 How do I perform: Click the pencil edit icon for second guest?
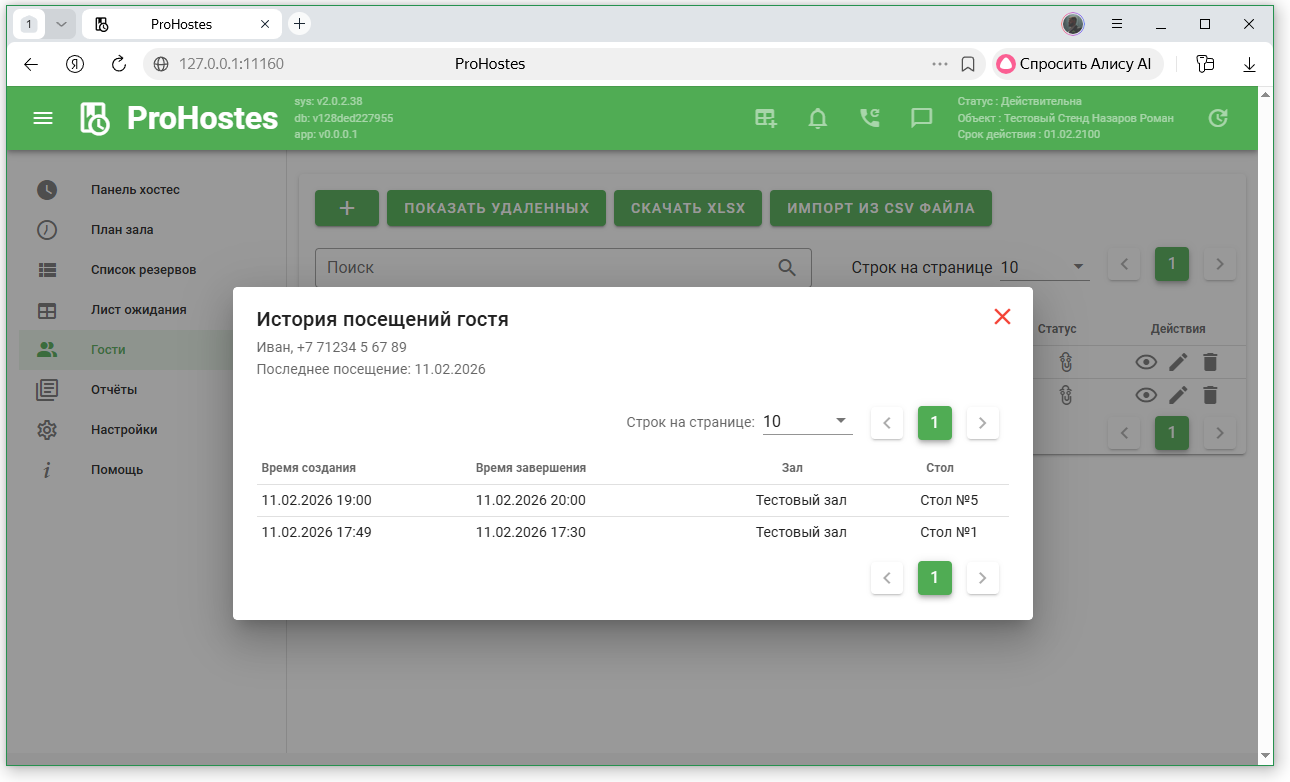point(1178,395)
